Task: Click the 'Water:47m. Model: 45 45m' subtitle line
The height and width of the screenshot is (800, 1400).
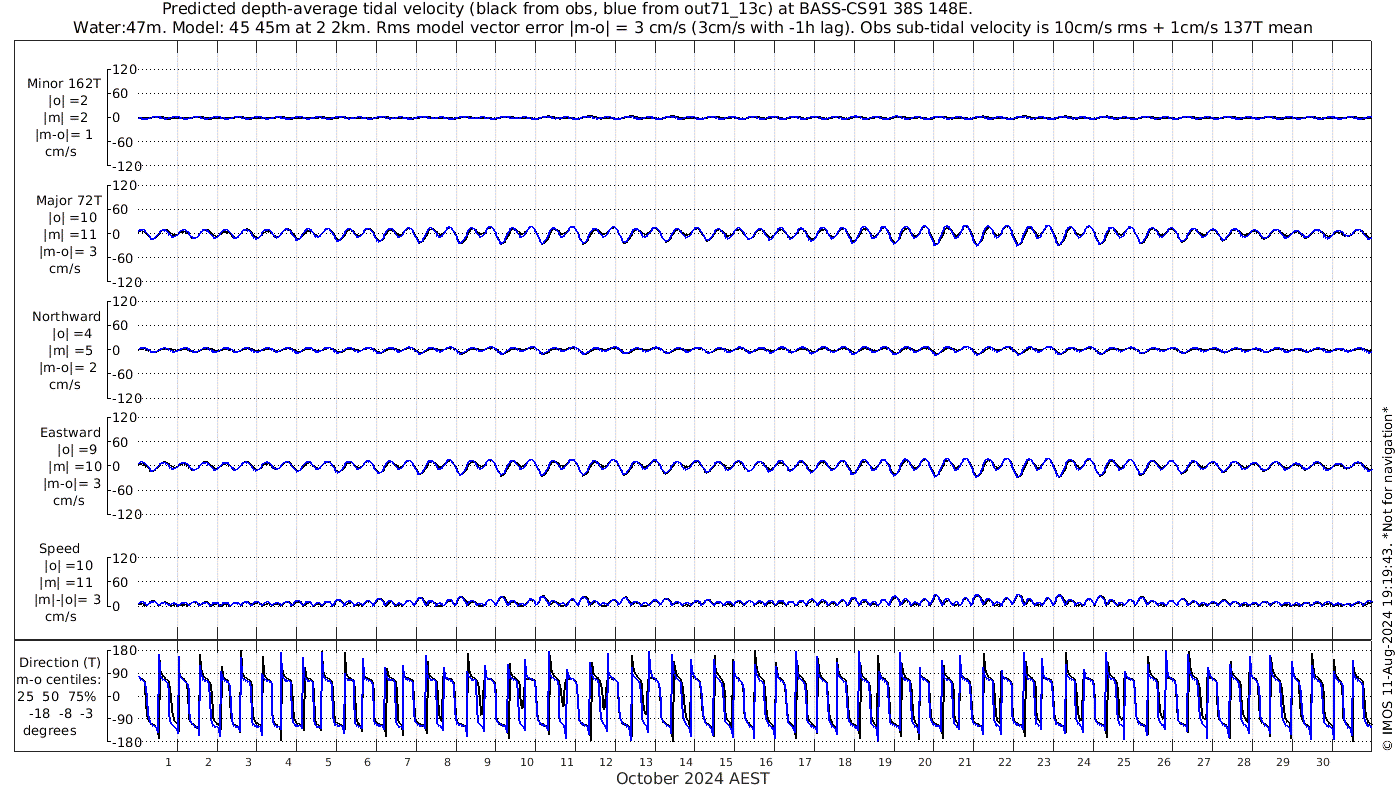Action: click(693, 27)
